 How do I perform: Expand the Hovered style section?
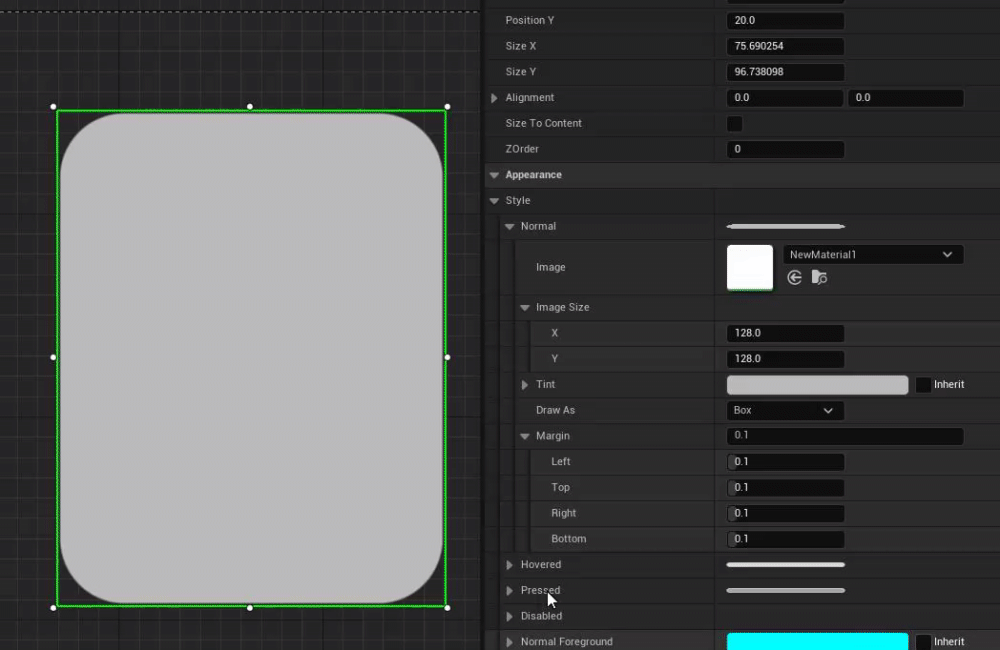tap(510, 565)
